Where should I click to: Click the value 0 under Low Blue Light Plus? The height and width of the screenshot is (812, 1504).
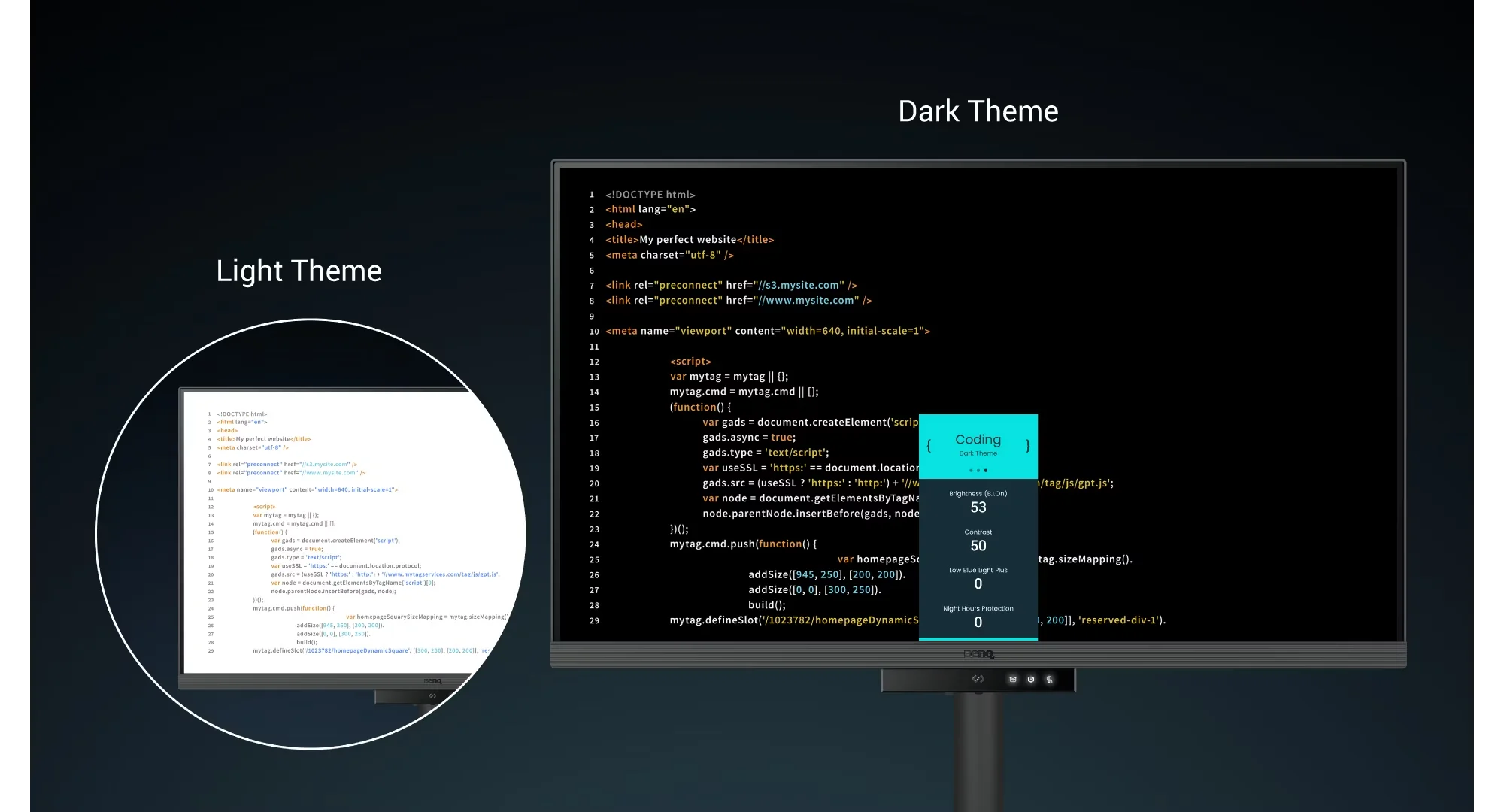[978, 584]
